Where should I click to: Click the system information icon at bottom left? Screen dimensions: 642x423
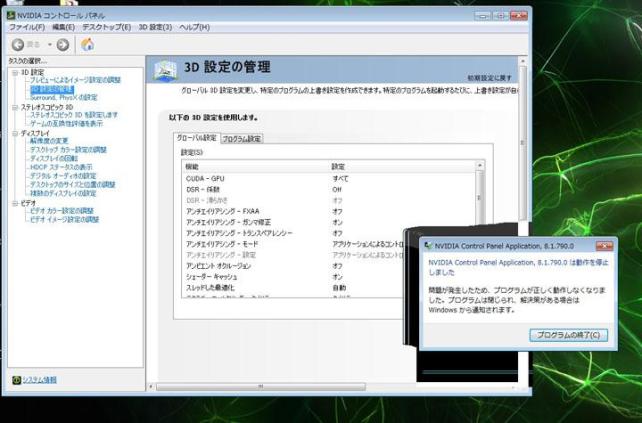16,380
